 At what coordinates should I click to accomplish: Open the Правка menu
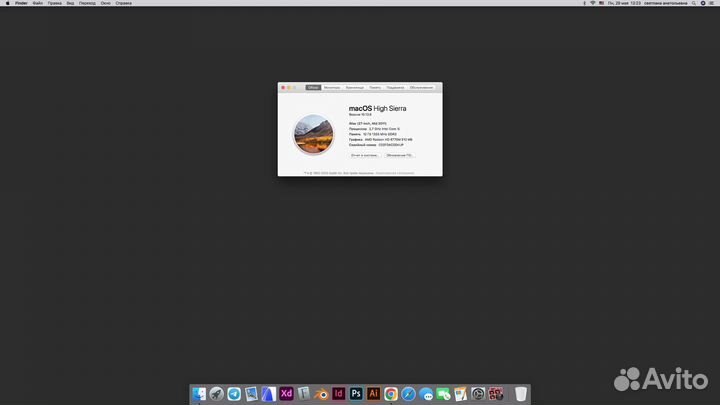click(x=55, y=3)
